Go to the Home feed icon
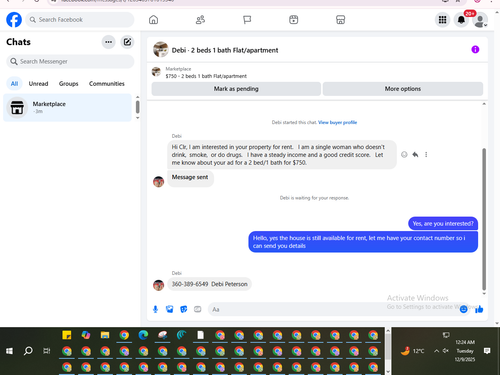 point(153,20)
